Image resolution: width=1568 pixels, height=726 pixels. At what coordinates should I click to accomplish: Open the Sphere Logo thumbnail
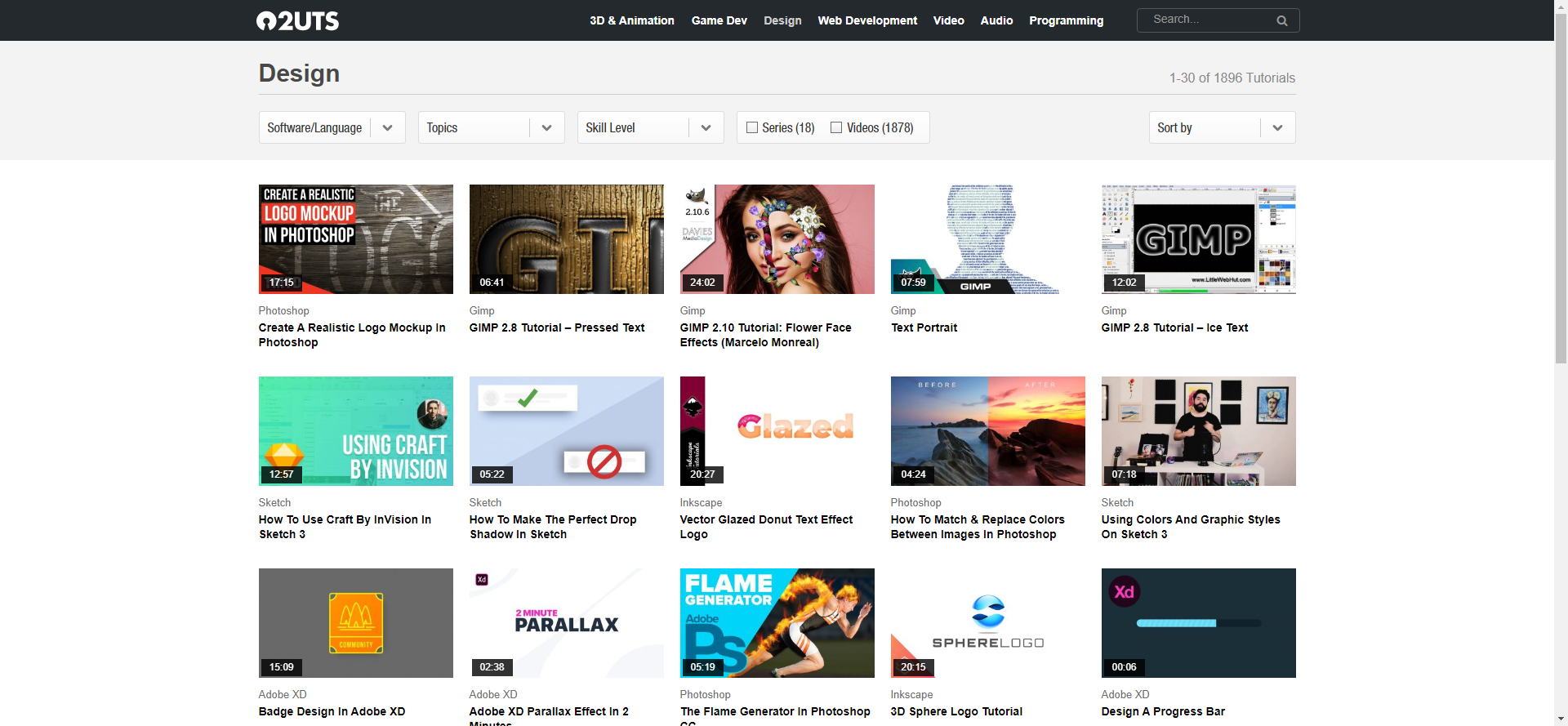[x=988, y=623]
